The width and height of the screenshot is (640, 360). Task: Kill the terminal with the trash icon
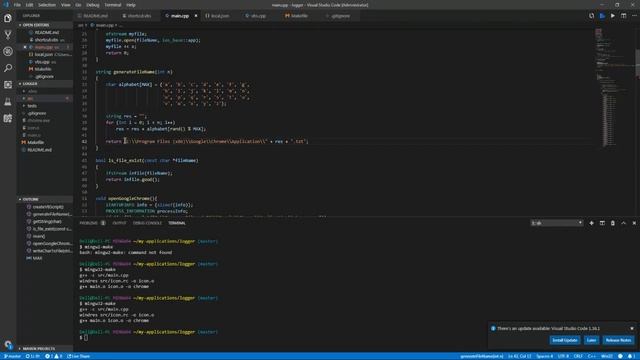coord(613,223)
